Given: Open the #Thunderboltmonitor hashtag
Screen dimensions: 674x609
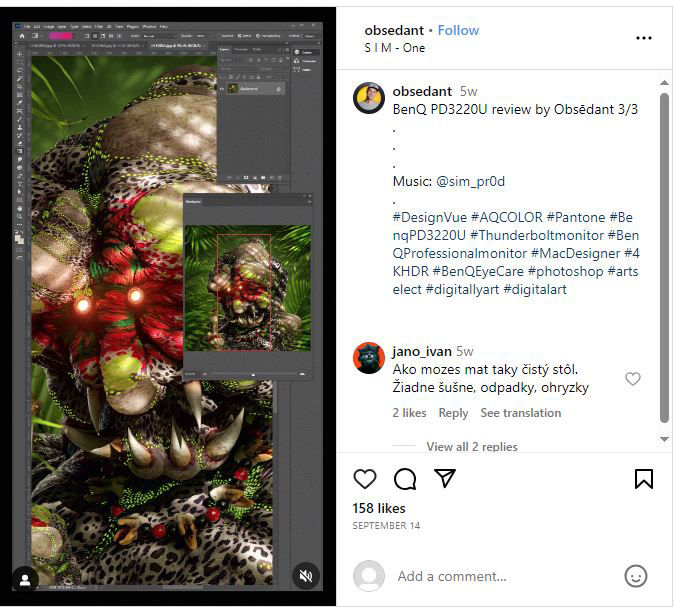Looking at the screenshot, I should click(537, 236).
